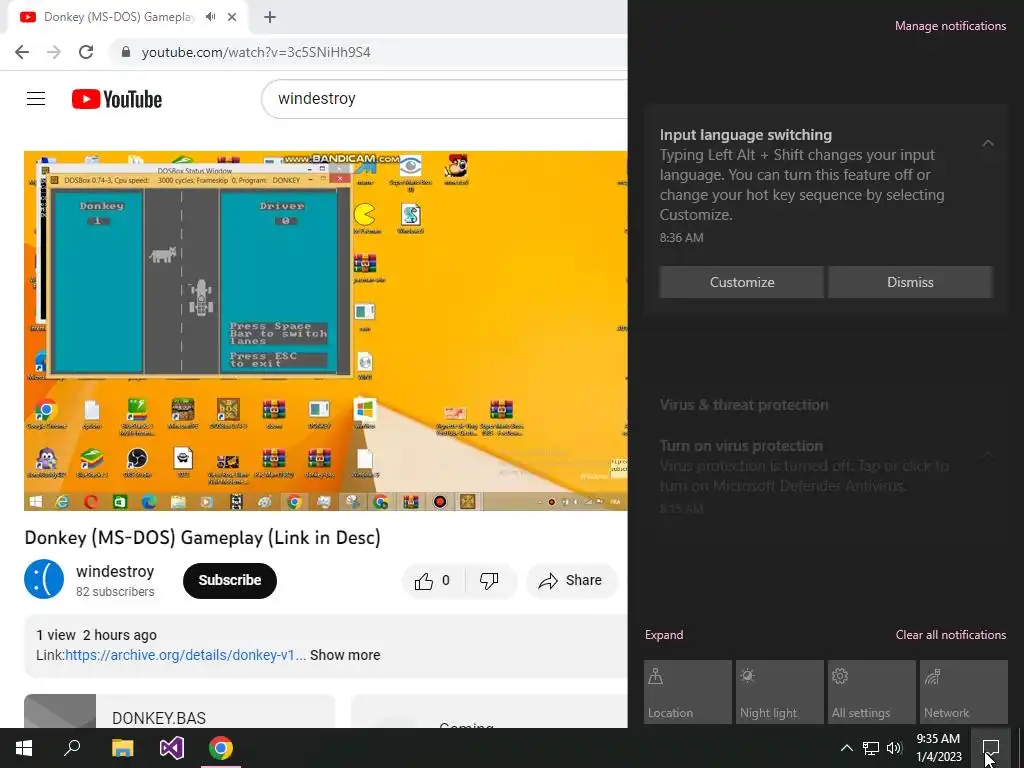The image size is (1024, 768).
Task: Open the YouTube guide hamburger menu
Action: pyautogui.click(x=36, y=99)
